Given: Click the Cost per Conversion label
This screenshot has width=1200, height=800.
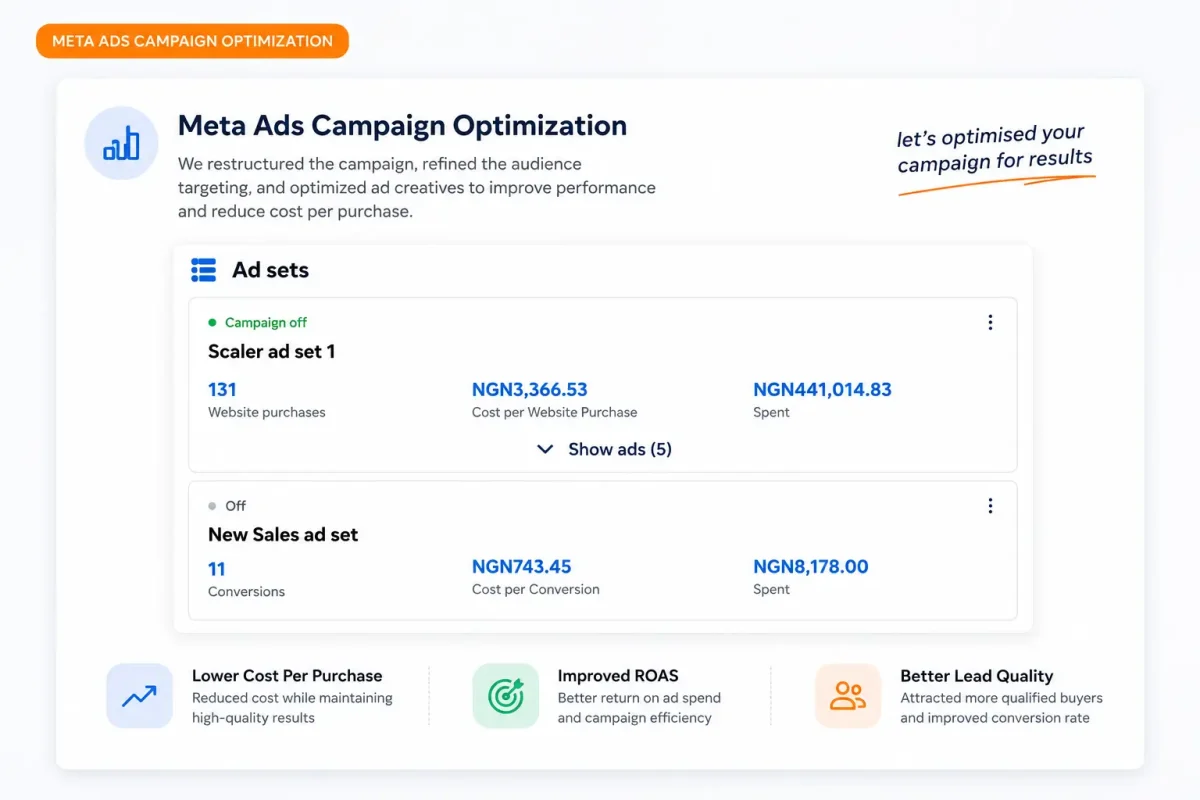Looking at the screenshot, I should coord(536,589).
